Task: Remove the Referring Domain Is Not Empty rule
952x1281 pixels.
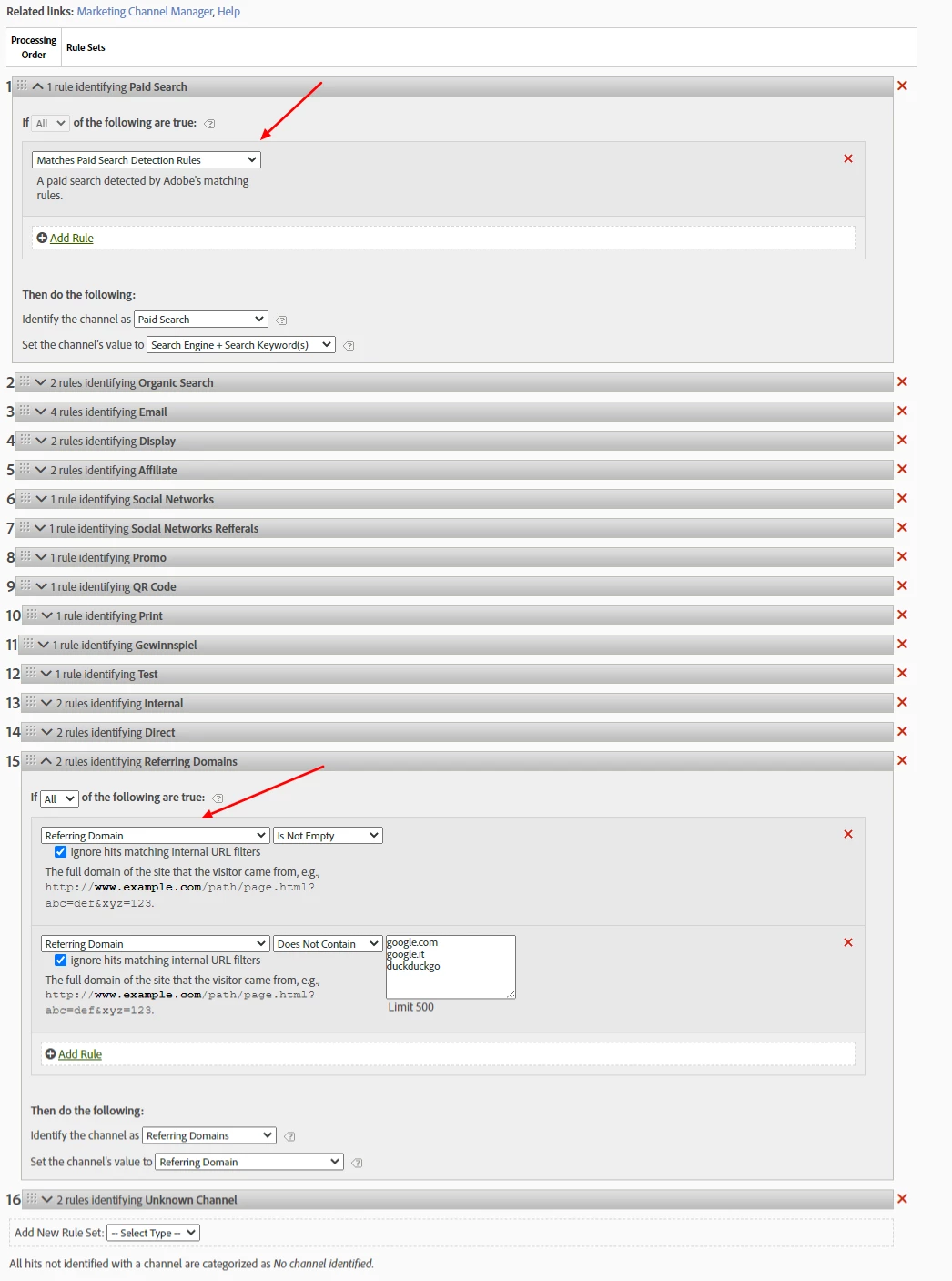Action: [x=848, y=834]
